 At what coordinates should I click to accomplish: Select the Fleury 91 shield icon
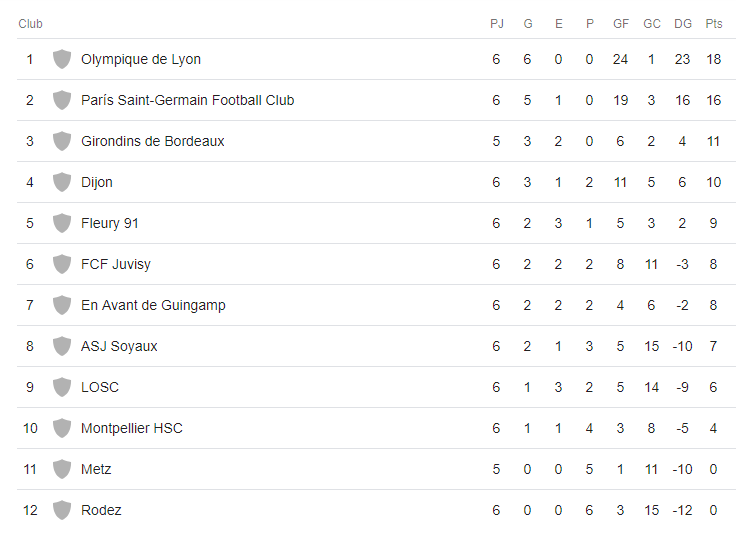62,223
